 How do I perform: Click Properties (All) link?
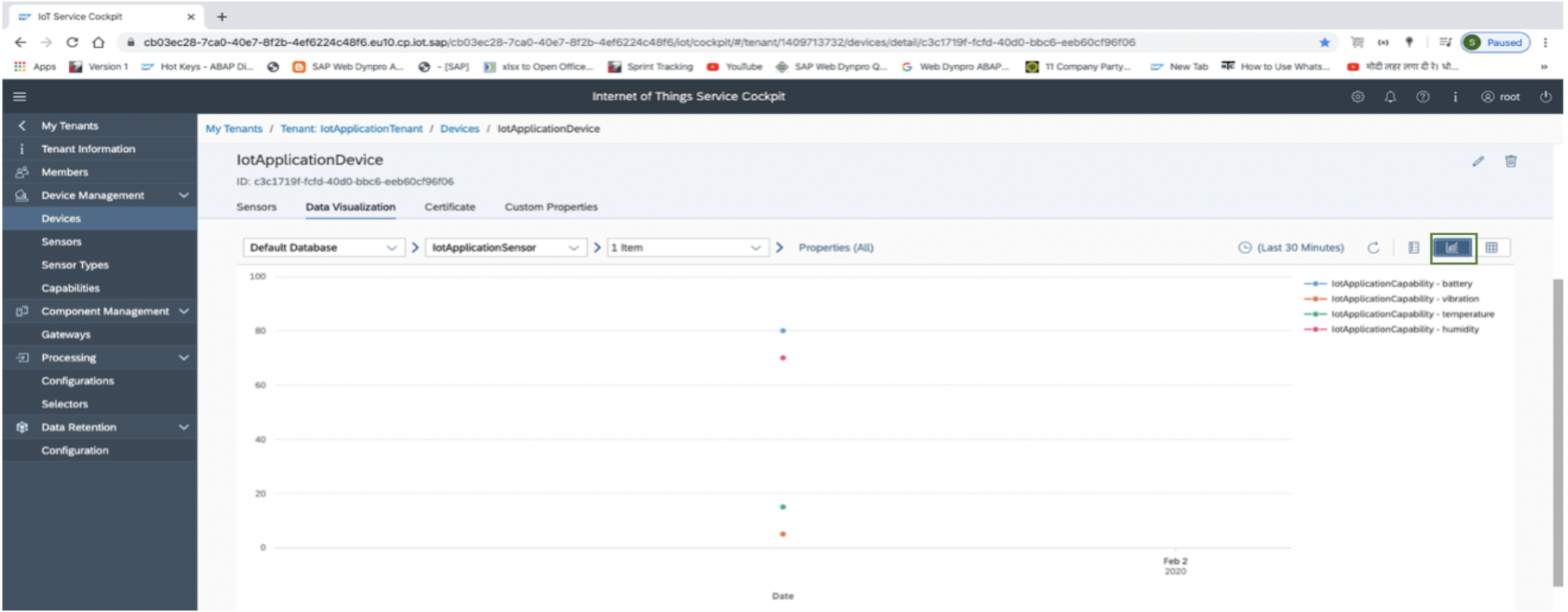point(836,247)
